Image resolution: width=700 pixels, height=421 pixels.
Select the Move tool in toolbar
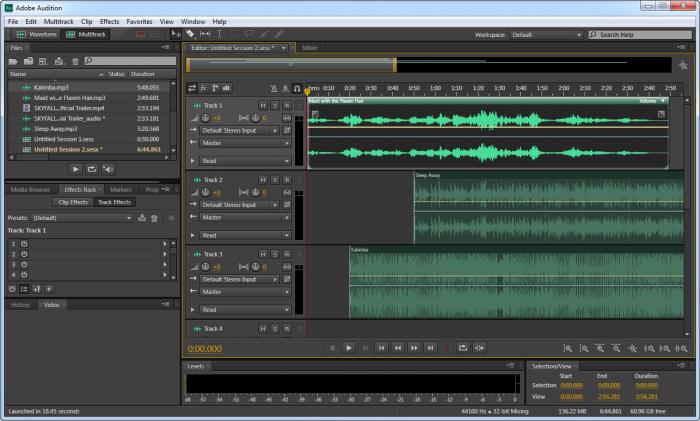176,34
